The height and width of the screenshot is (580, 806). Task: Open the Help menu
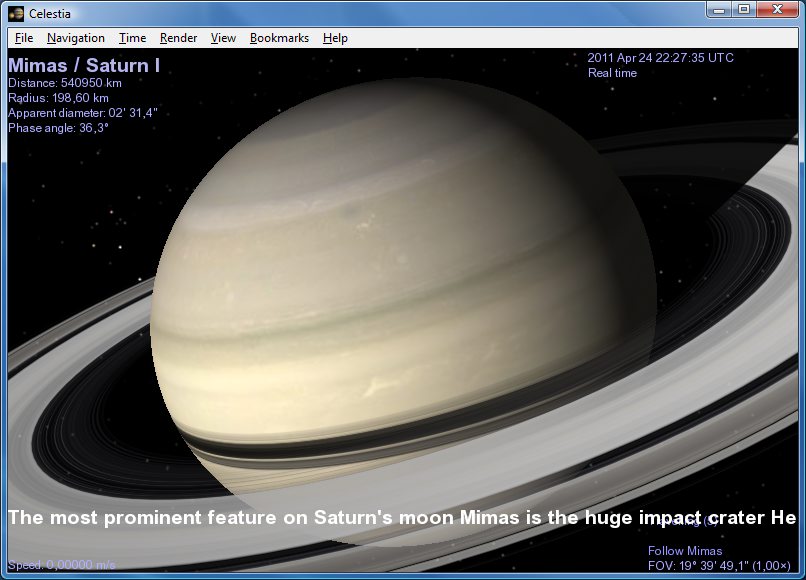(x=335, y=38)
